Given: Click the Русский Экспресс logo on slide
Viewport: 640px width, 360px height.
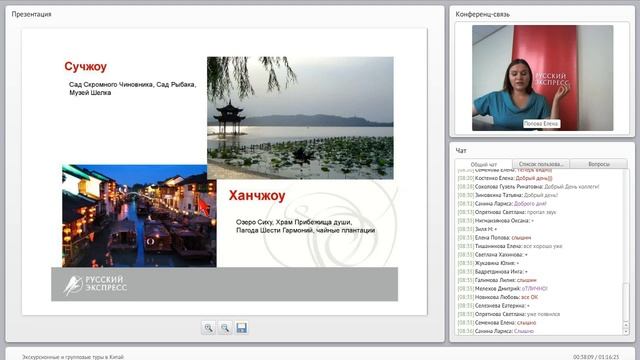Looking at the screenshot, I should (96, 284).
